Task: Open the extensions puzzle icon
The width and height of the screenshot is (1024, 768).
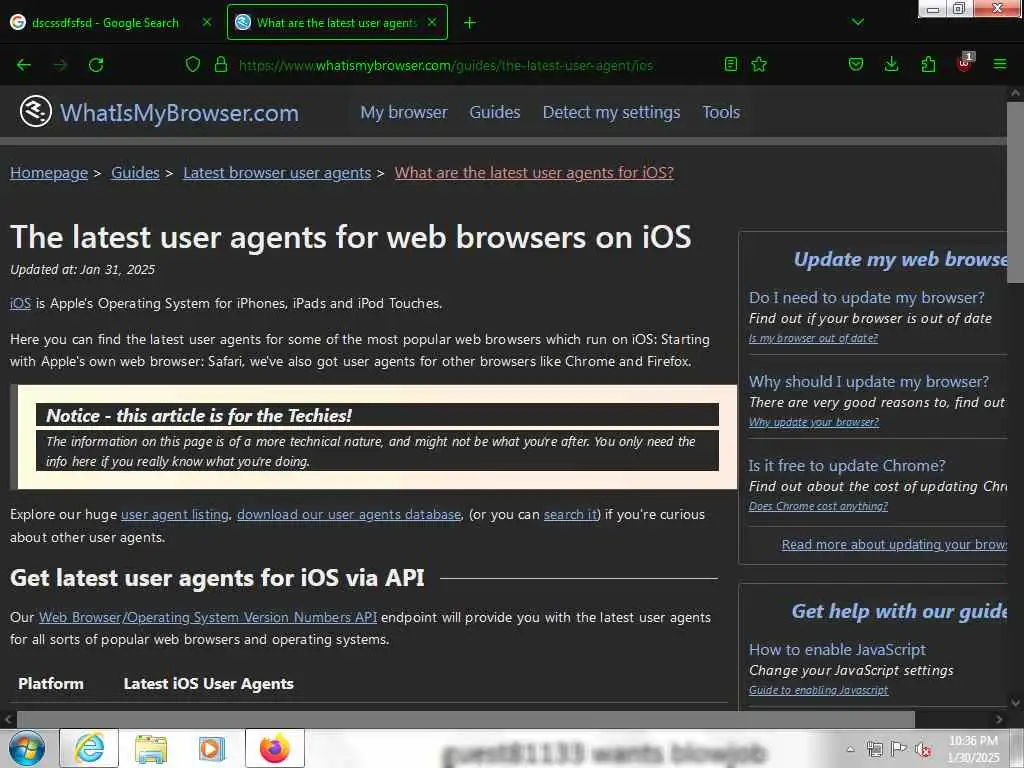Action: click(928, 64)
